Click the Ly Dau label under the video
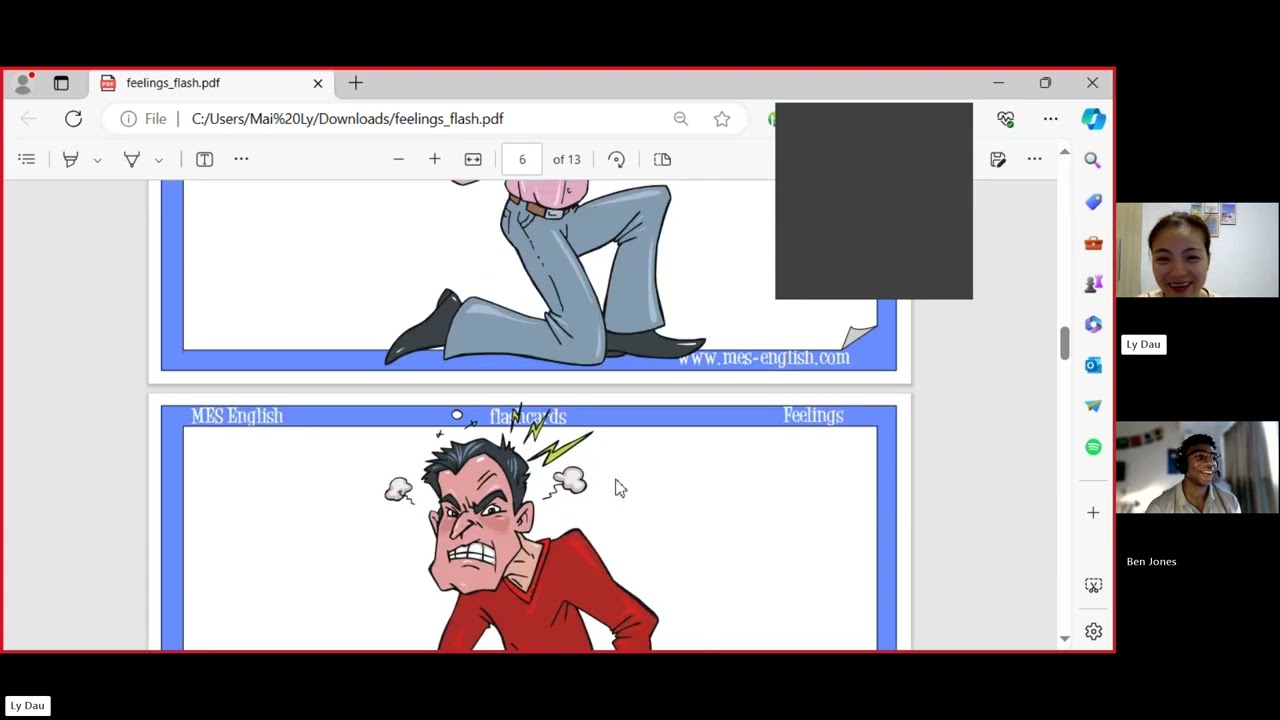 (x=1143, y=345)
